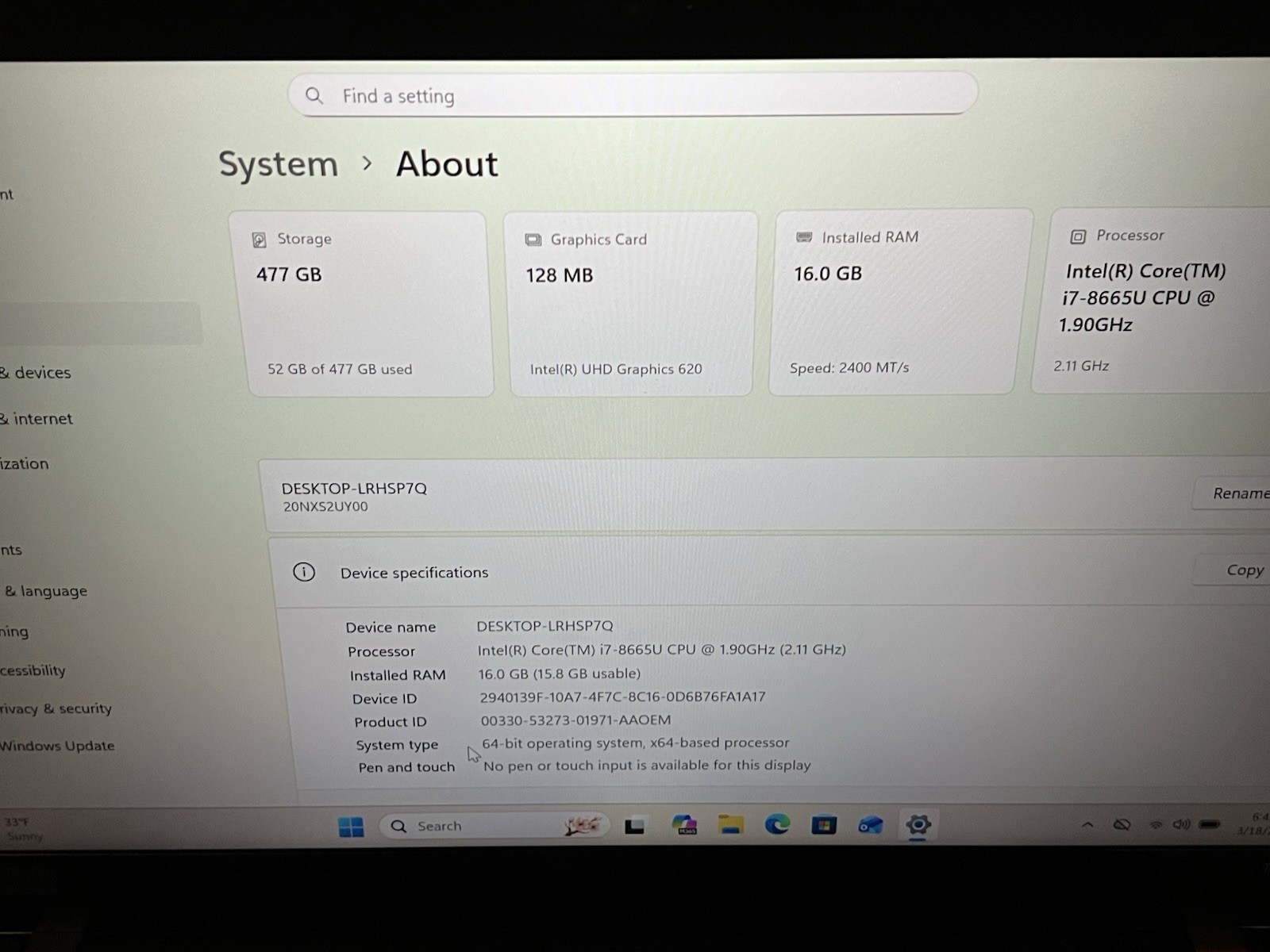The width and height of the screenshot is (1270, 952).
Task: Select the Device ID value text
Action: (622, 697)
